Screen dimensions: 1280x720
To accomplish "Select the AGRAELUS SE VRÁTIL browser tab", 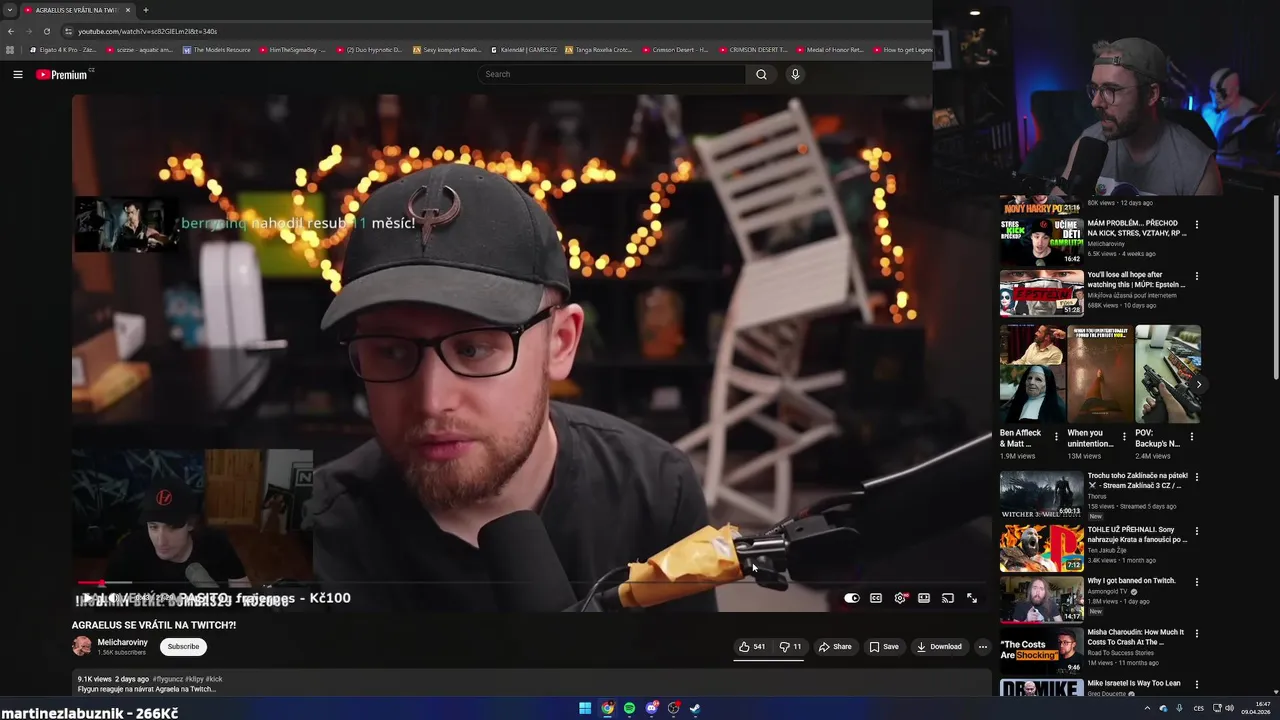I will point(78,10).
